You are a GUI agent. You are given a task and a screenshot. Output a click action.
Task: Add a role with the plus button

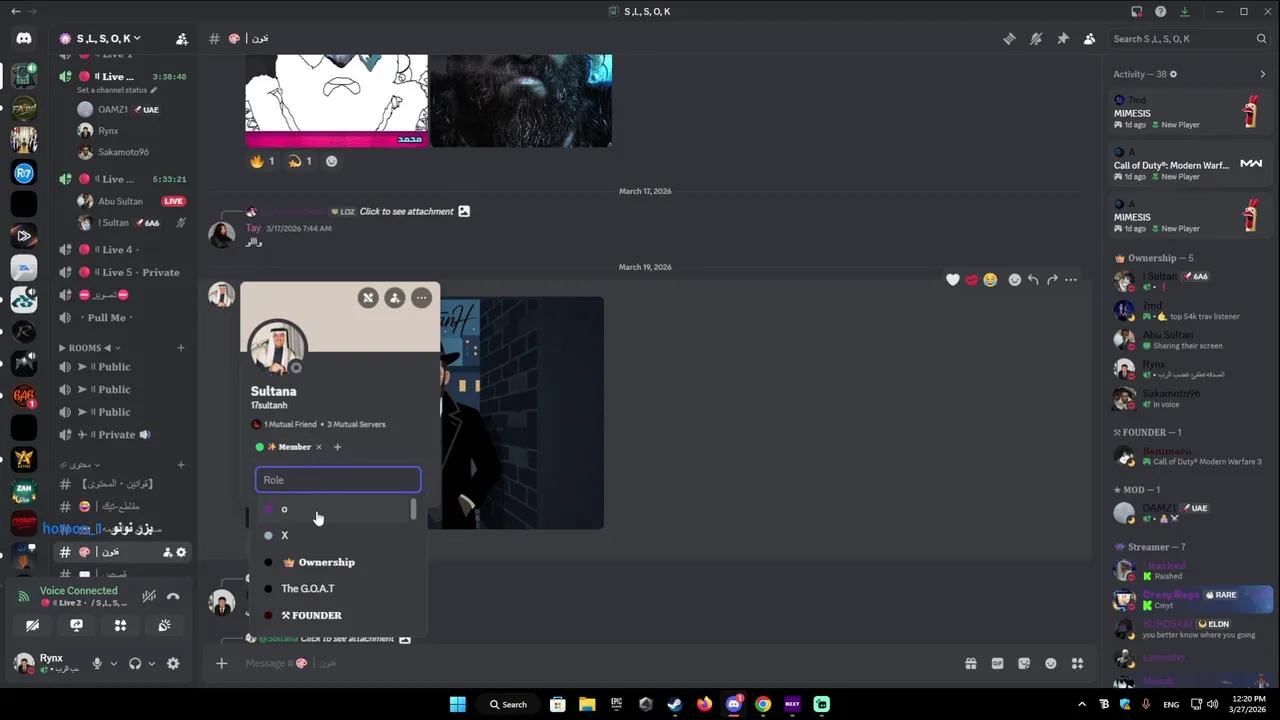pos(337,447)
